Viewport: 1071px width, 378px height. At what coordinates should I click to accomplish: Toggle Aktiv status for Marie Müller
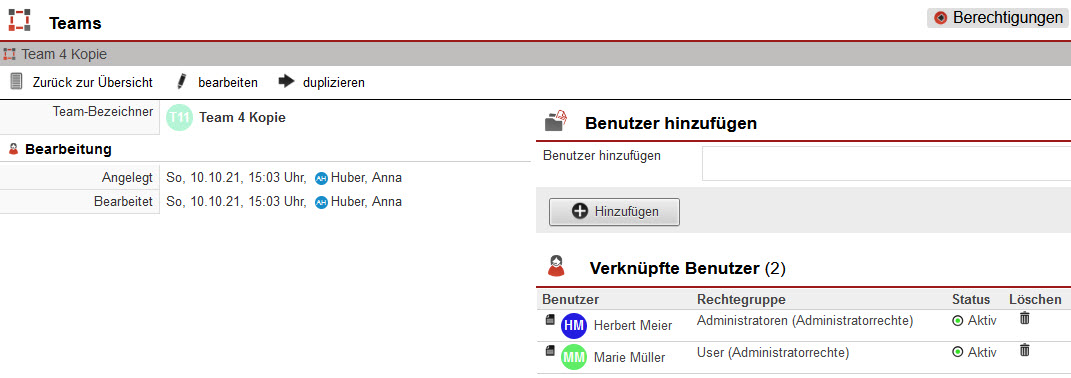click(x=974, y=351)
